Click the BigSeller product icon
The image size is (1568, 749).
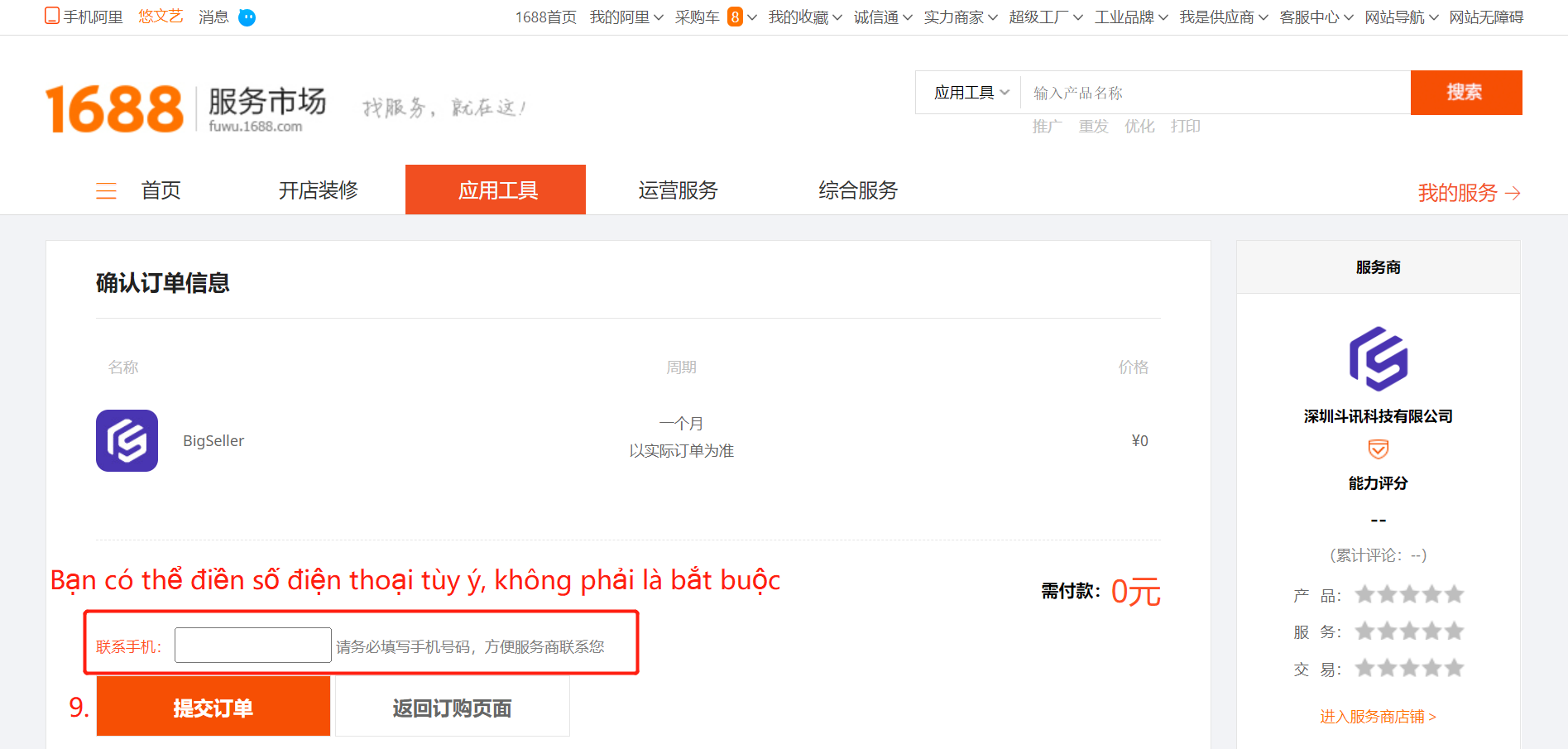pos(127,440)
